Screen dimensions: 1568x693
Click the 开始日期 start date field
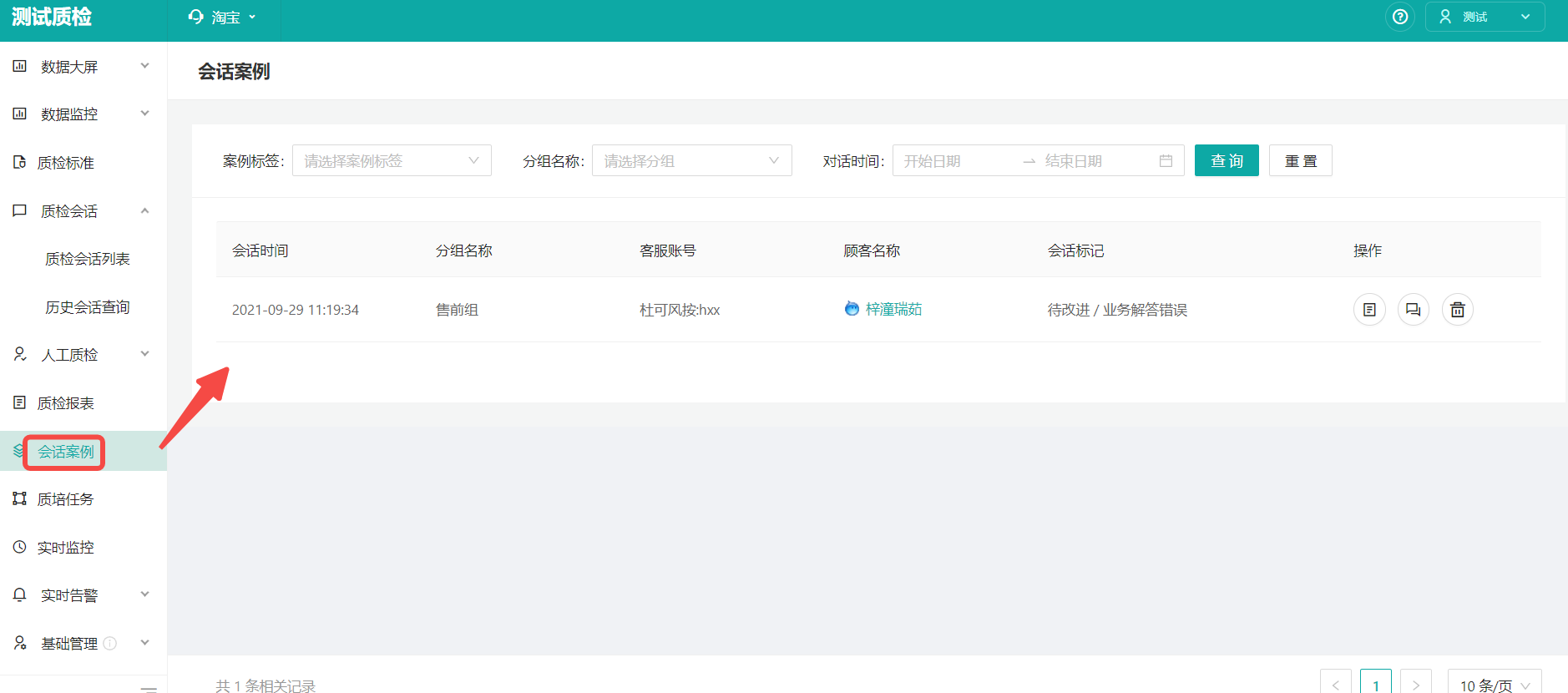pos(956,160)
